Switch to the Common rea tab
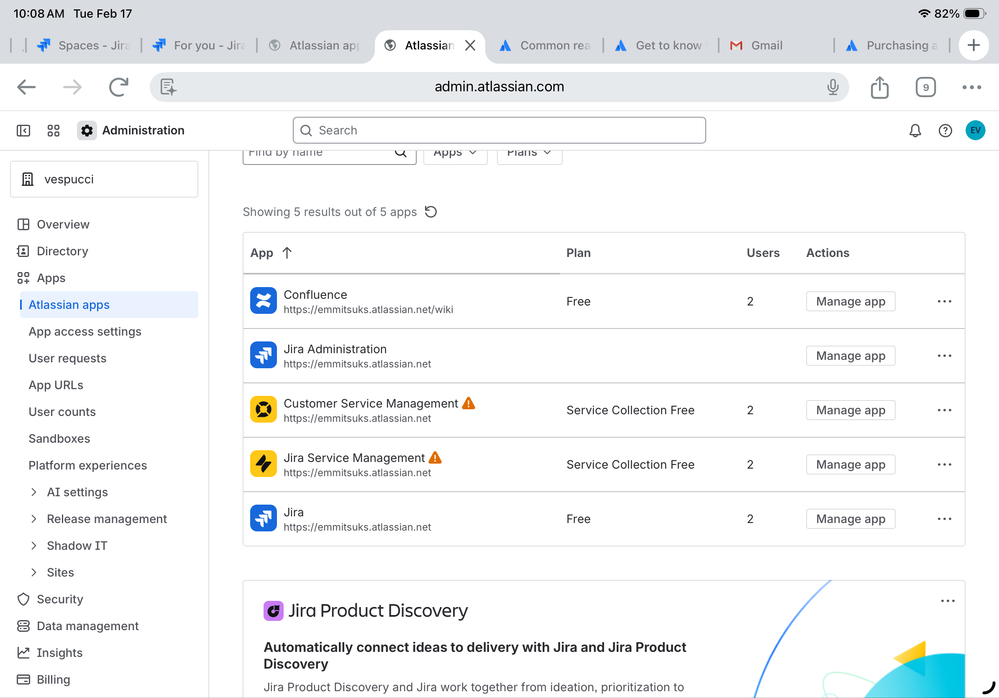This screenshot has width=999, height=698. pos(545,45)
